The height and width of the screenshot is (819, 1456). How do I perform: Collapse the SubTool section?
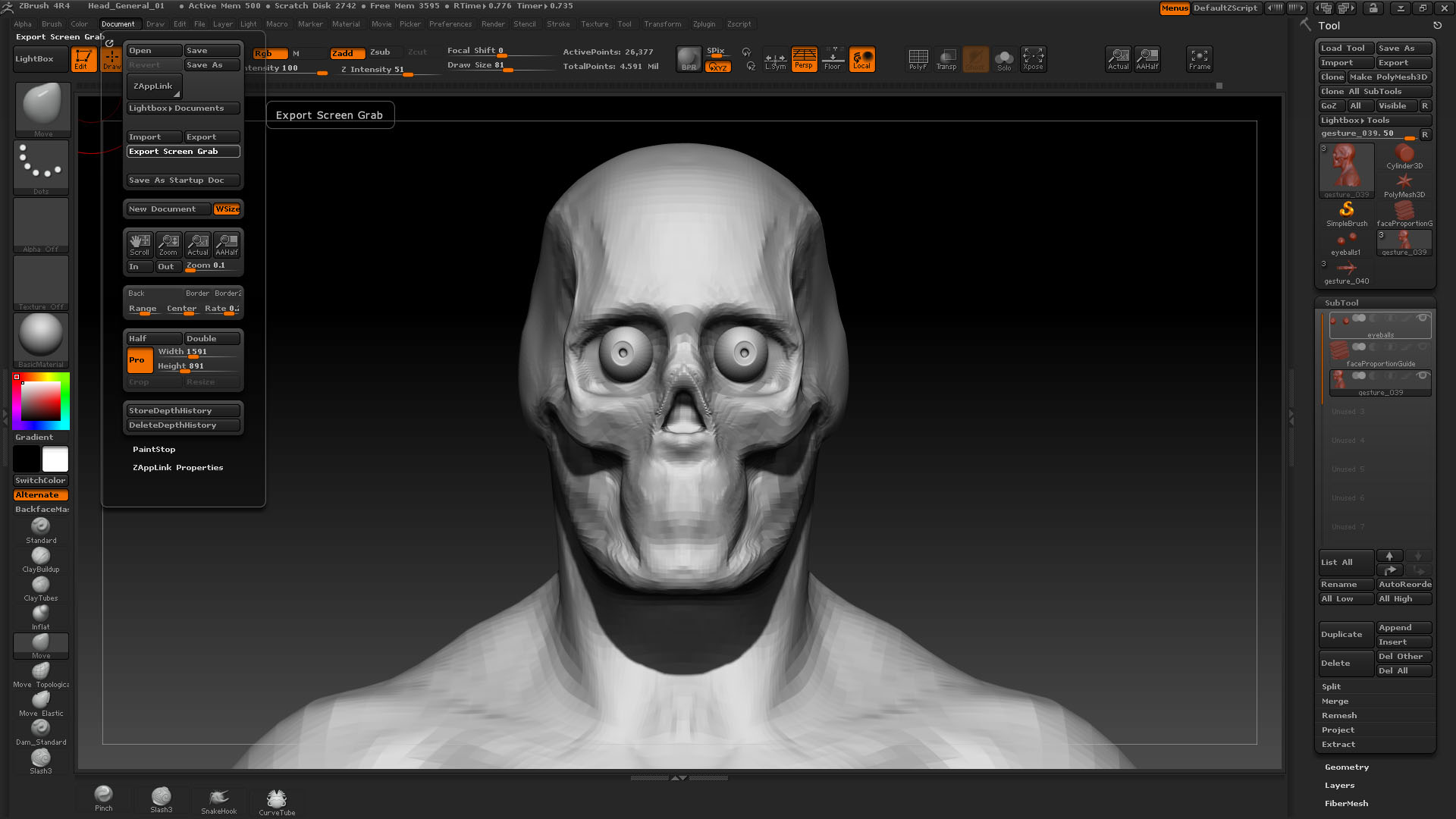[x=1341, y=303]
